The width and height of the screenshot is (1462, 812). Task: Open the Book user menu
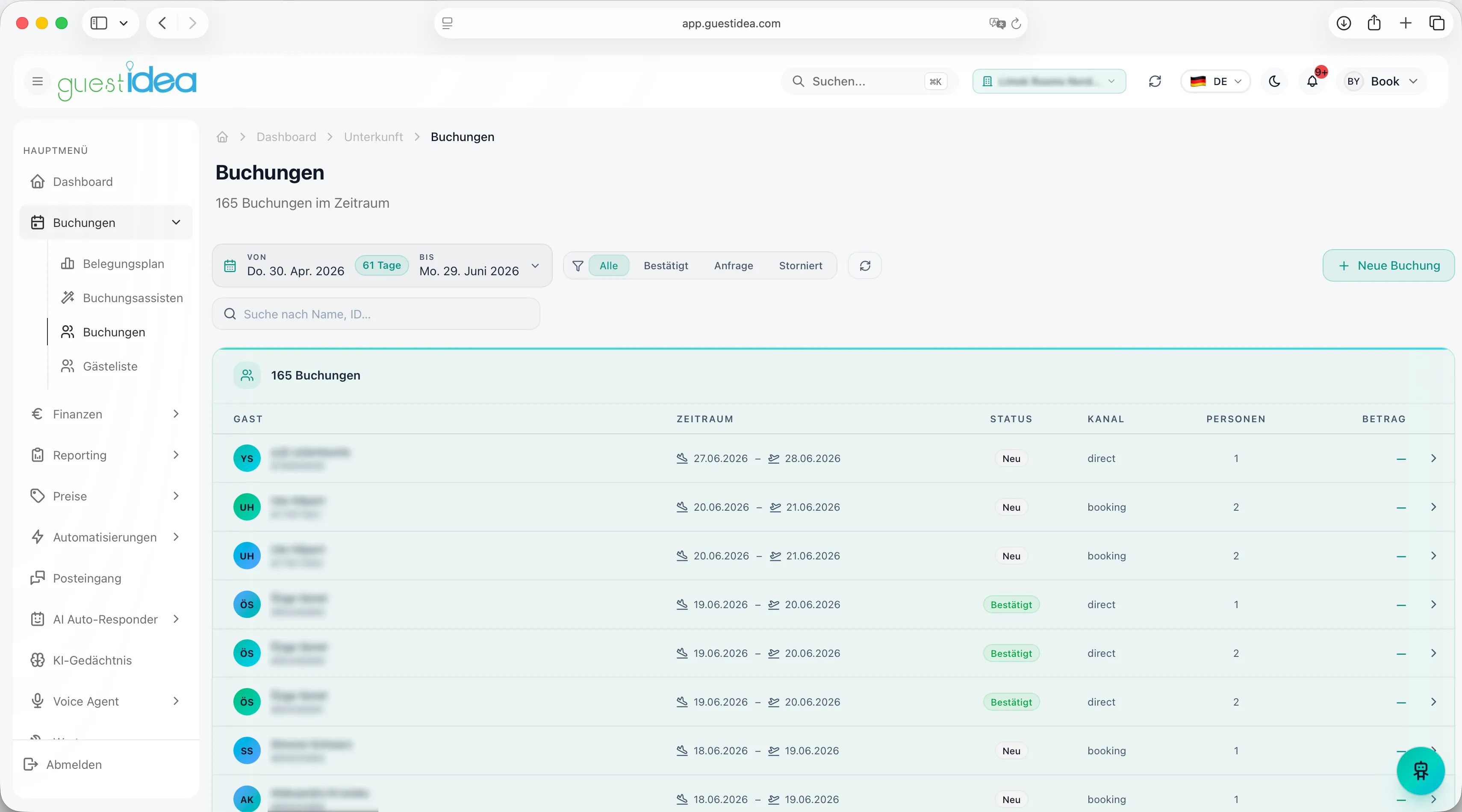pos(1382,81)
